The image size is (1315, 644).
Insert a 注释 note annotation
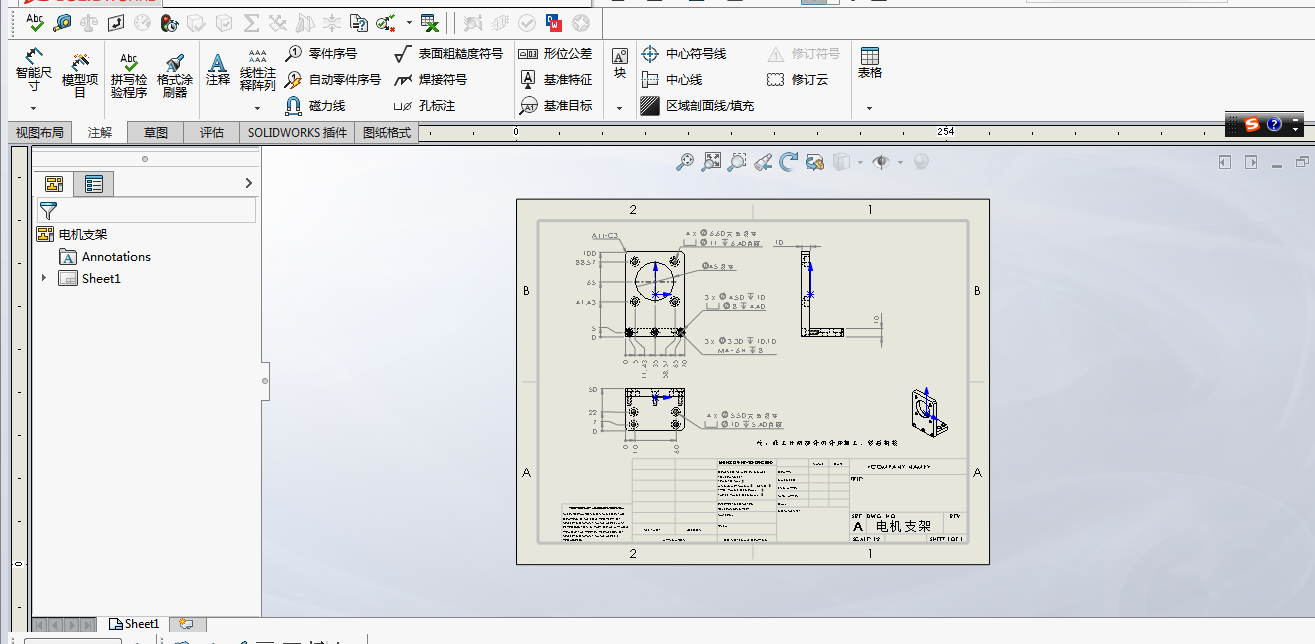pos(218,70)
